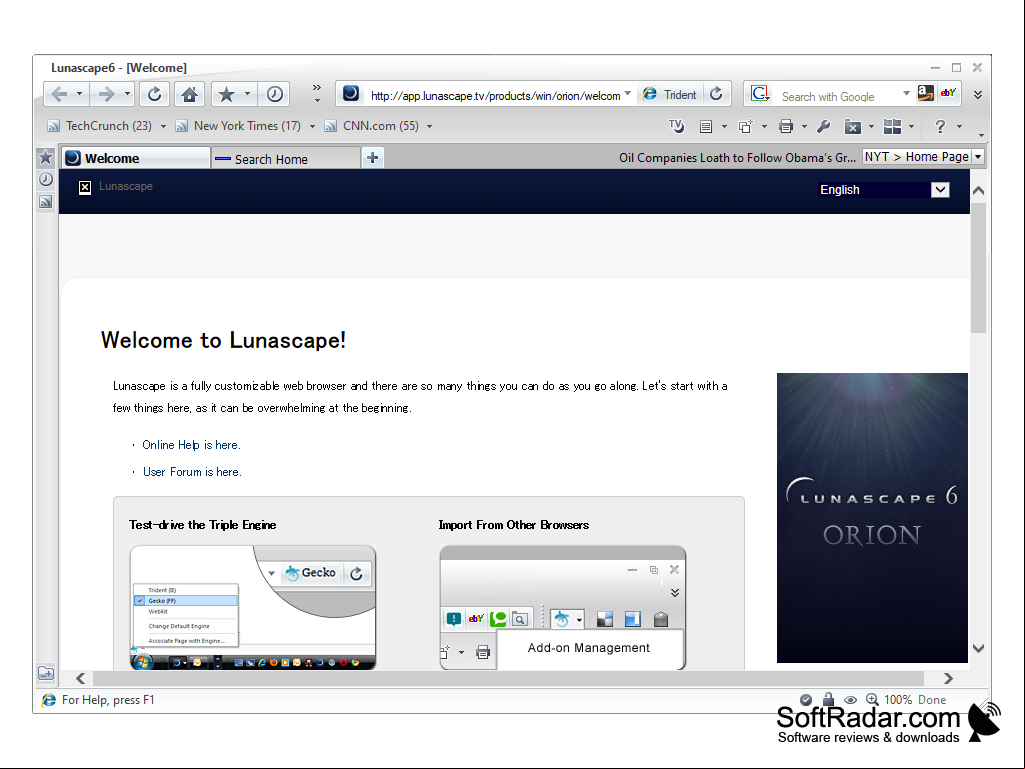Open the RSS feed sidebar panel

[46, 201]
